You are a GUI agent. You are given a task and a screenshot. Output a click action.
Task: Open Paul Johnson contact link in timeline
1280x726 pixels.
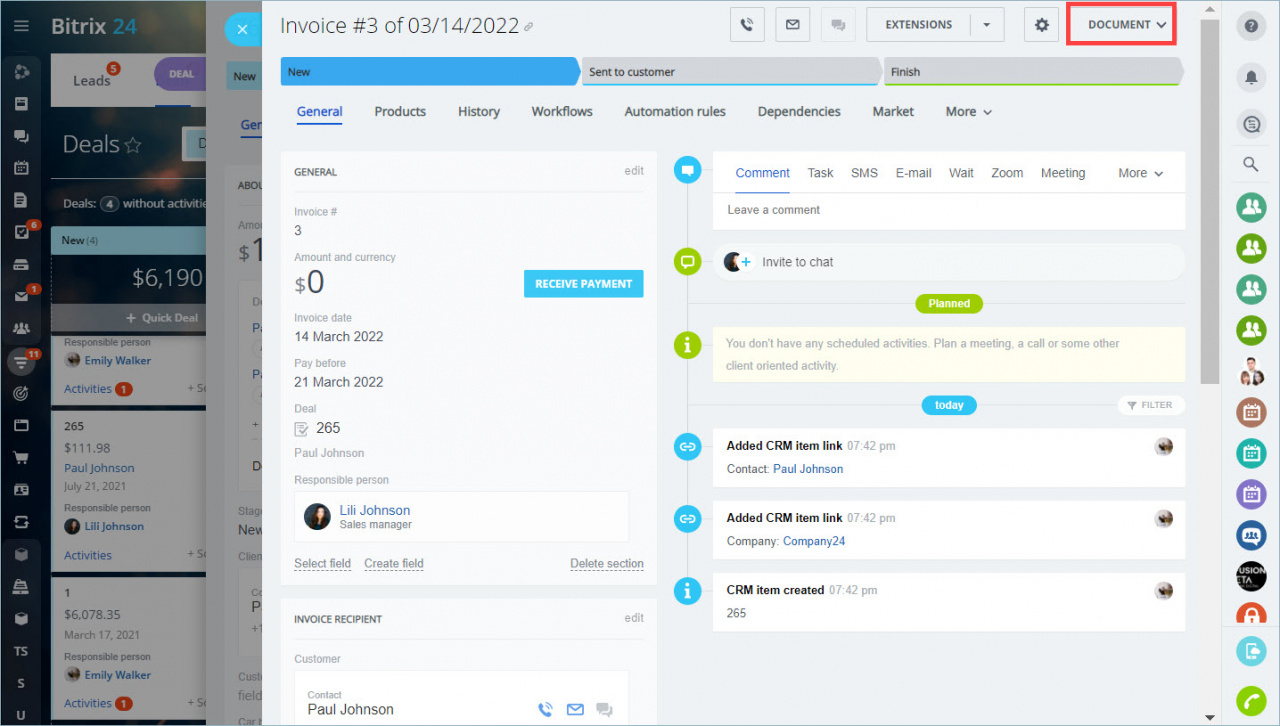coord(808,469)
